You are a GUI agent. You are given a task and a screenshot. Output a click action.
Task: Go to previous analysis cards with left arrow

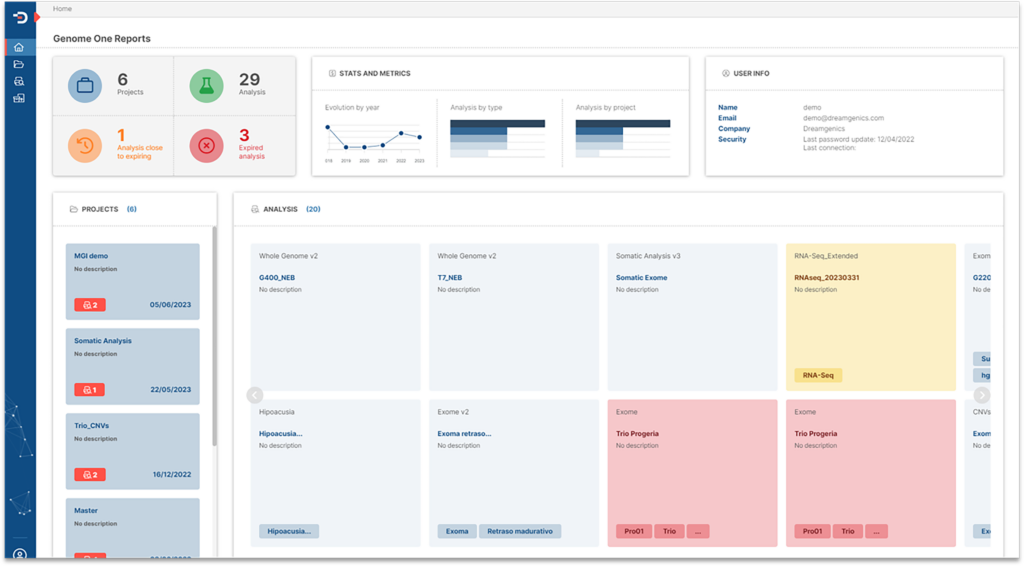[255, 395]
